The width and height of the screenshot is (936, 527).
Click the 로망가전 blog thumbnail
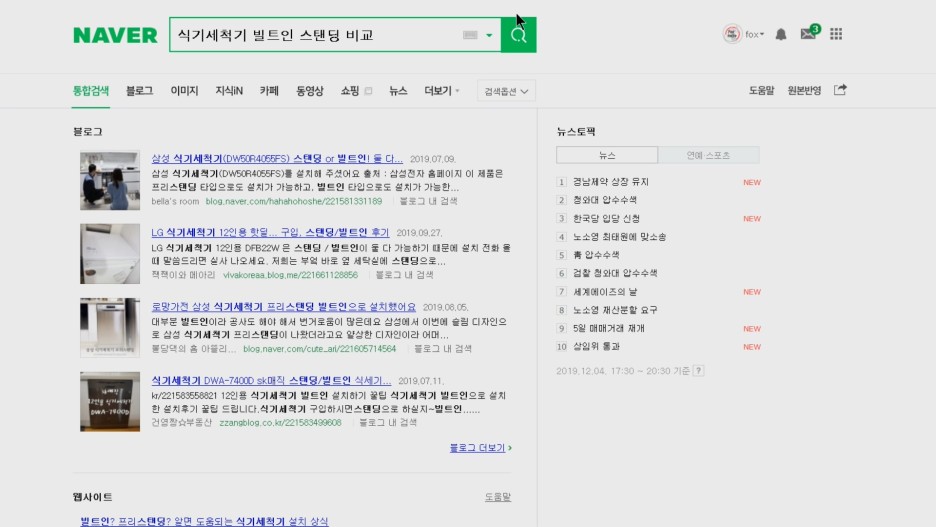tap(110, 328)
